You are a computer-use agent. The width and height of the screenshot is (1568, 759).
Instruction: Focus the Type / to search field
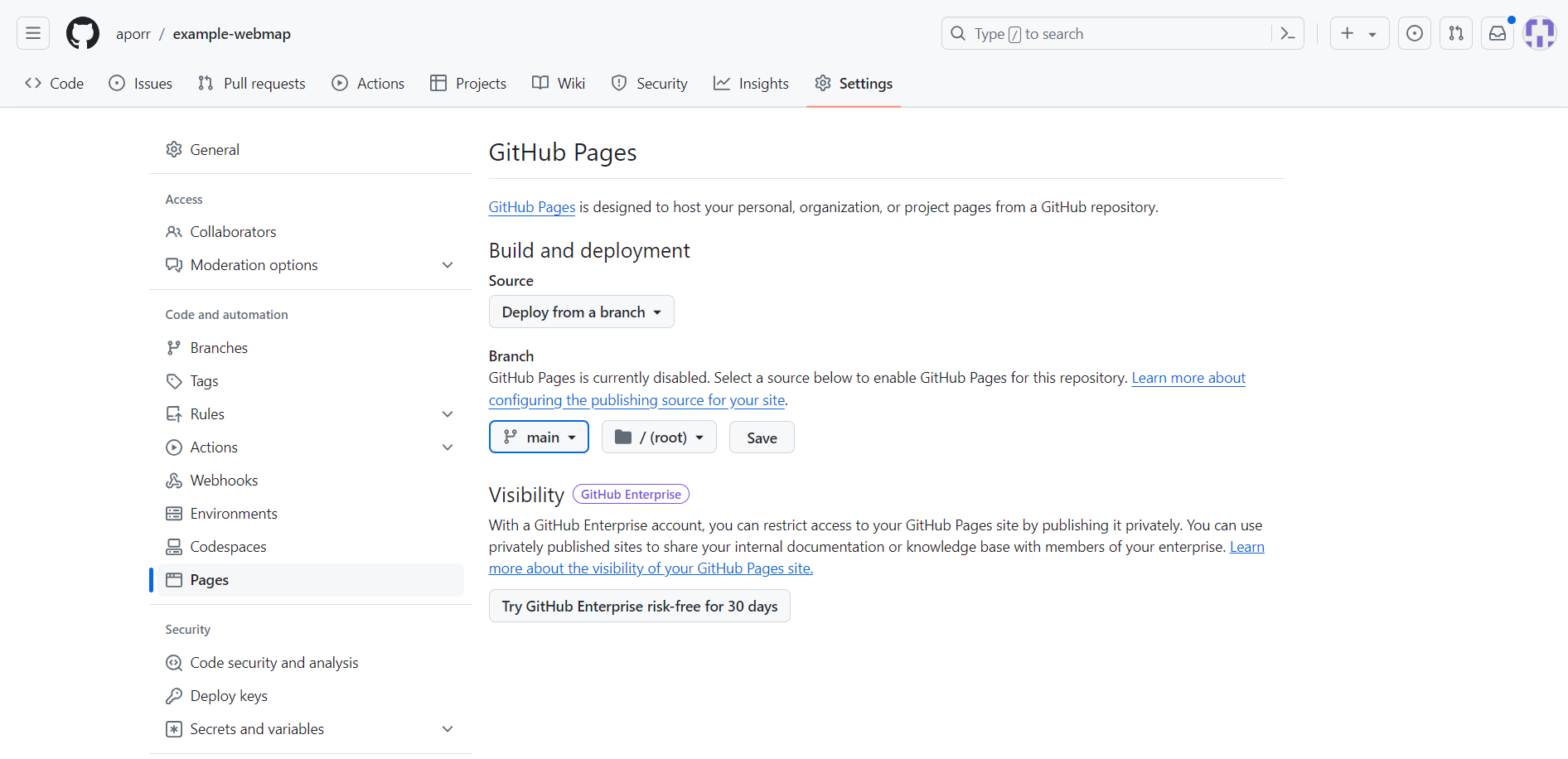tap(1123, 33)
